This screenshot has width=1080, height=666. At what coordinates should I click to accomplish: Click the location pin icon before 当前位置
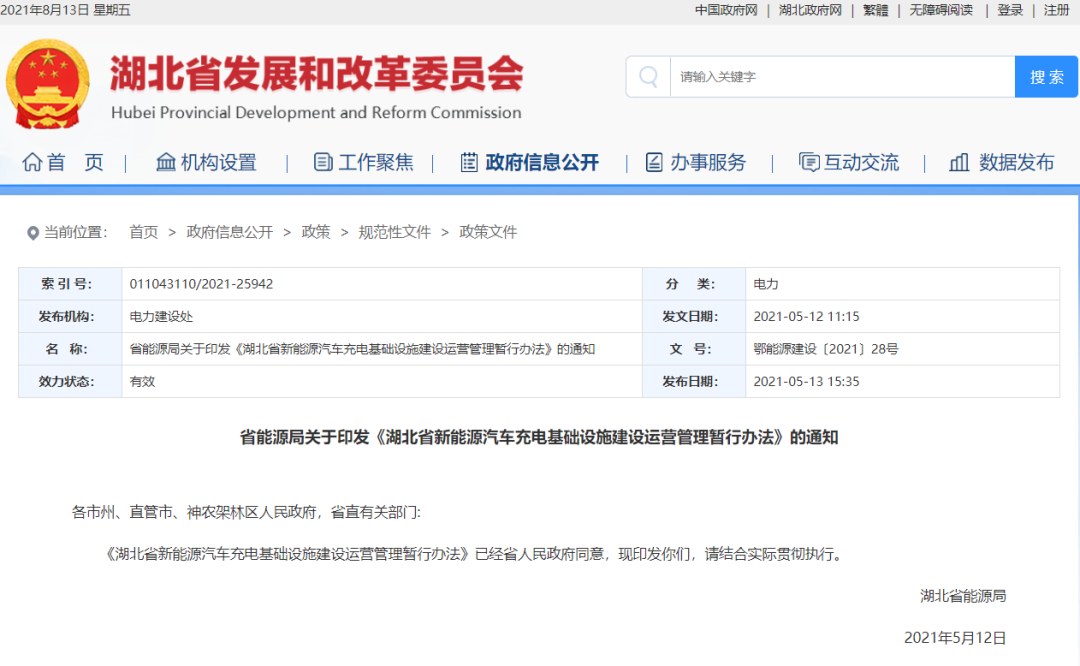[x=32, y=233]
